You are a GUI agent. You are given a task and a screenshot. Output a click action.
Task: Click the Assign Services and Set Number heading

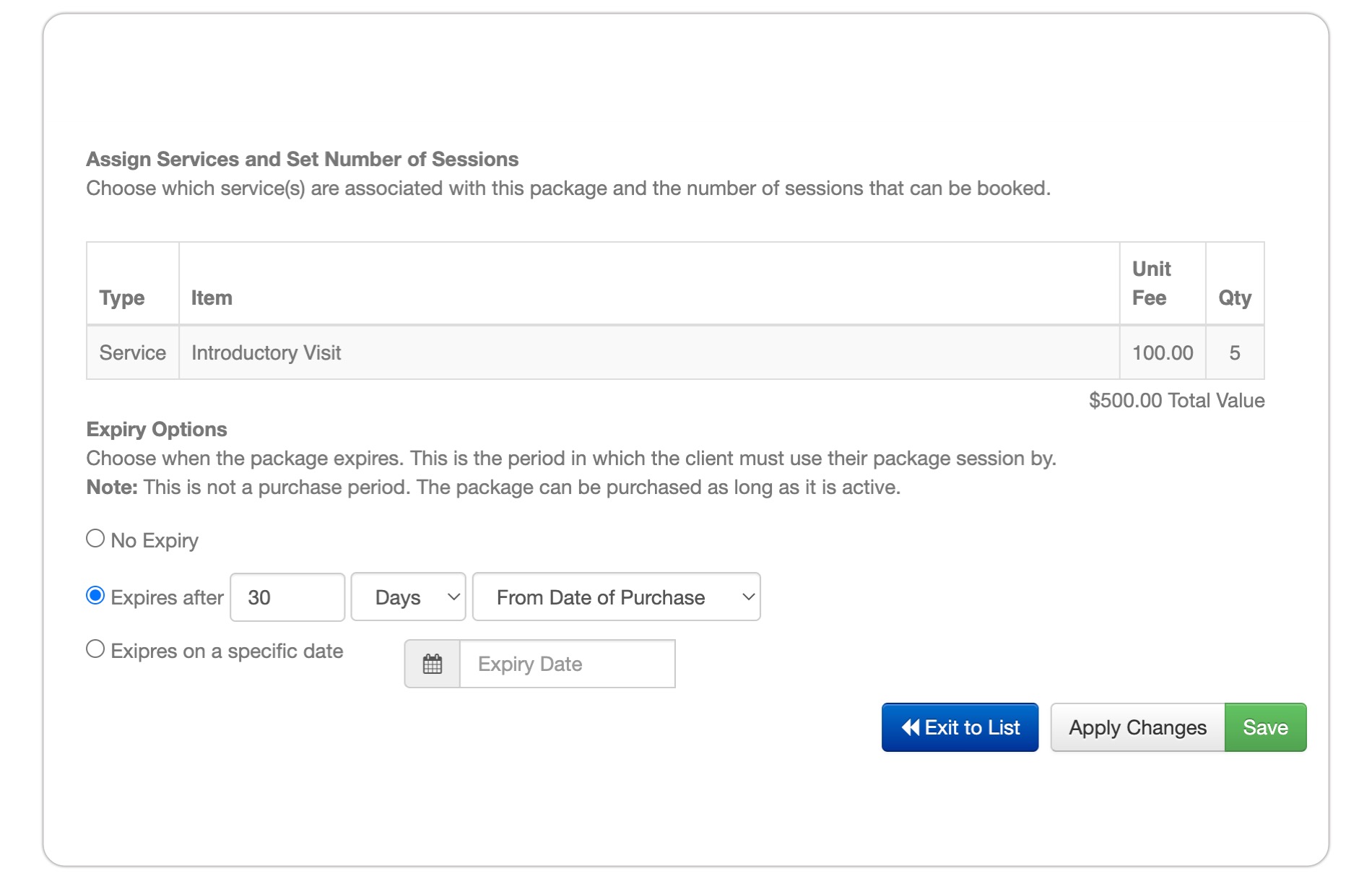pyautogui.click(x=302, y=159)
